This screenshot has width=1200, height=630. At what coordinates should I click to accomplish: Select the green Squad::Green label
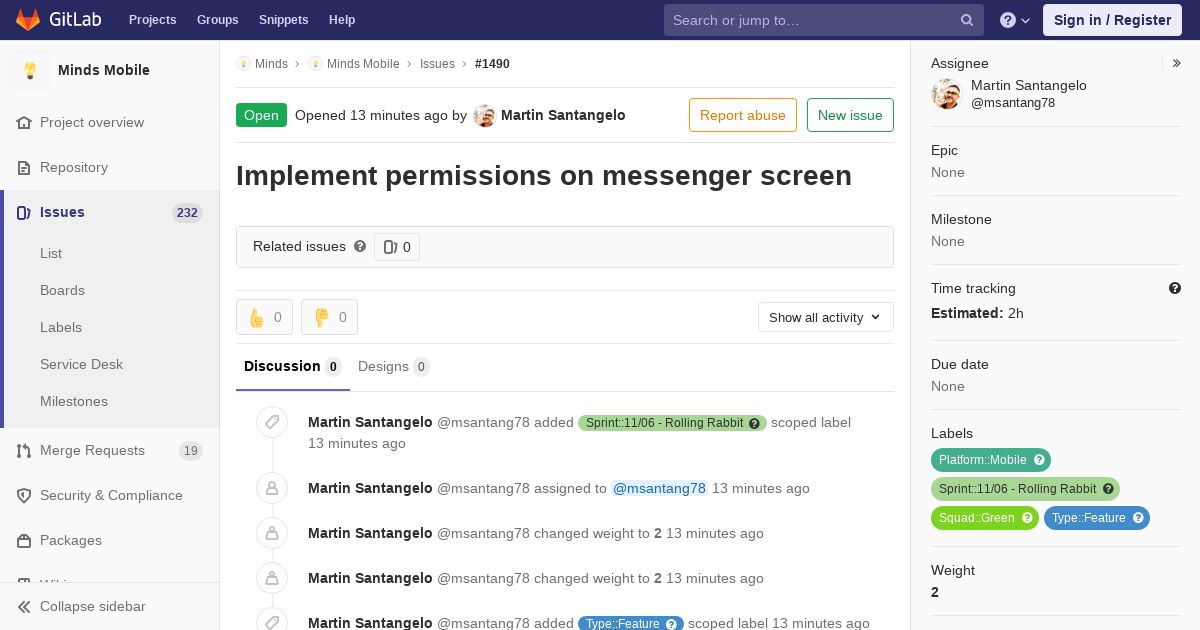(x=985, y=518)
